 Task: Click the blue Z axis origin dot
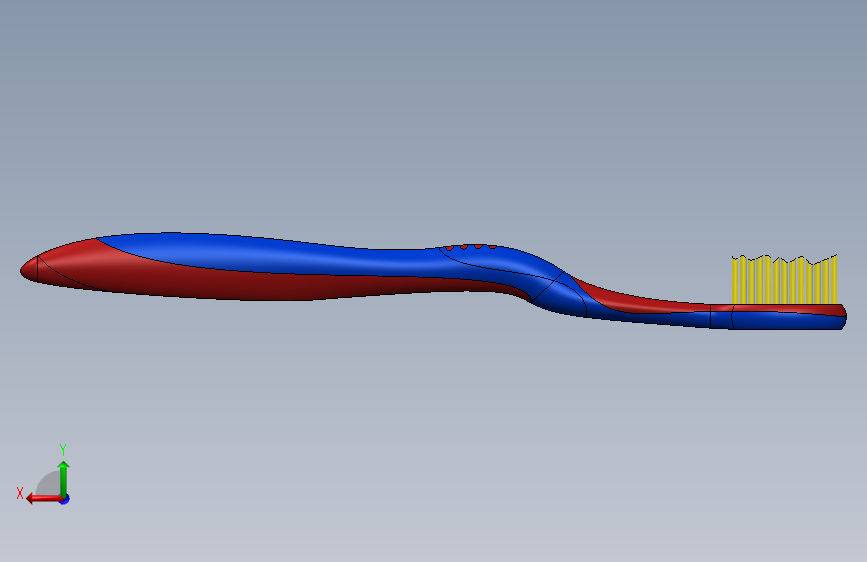coord(65,499)
